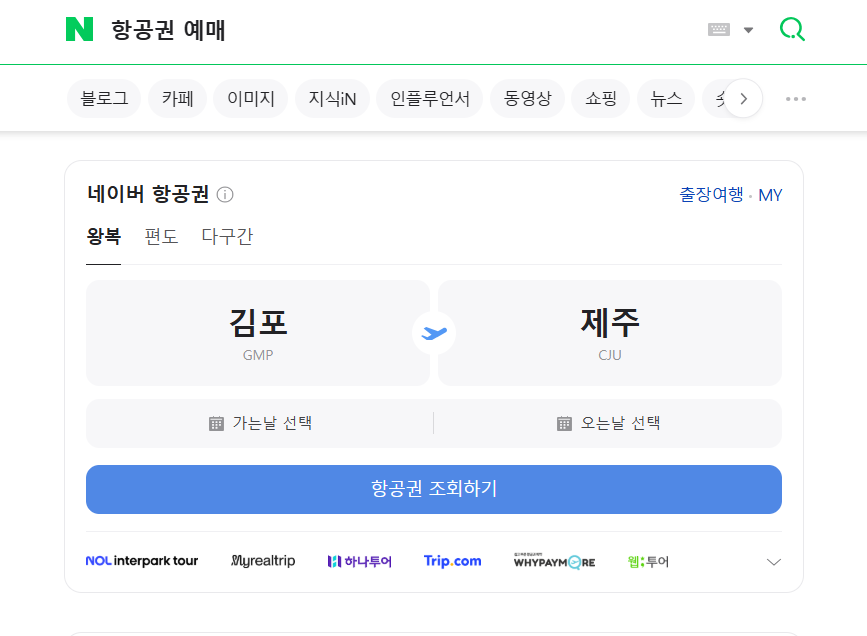This screenshot has width=867, height=636.
Task: Click the right arrow in category strip
Action: click(744, 98)
